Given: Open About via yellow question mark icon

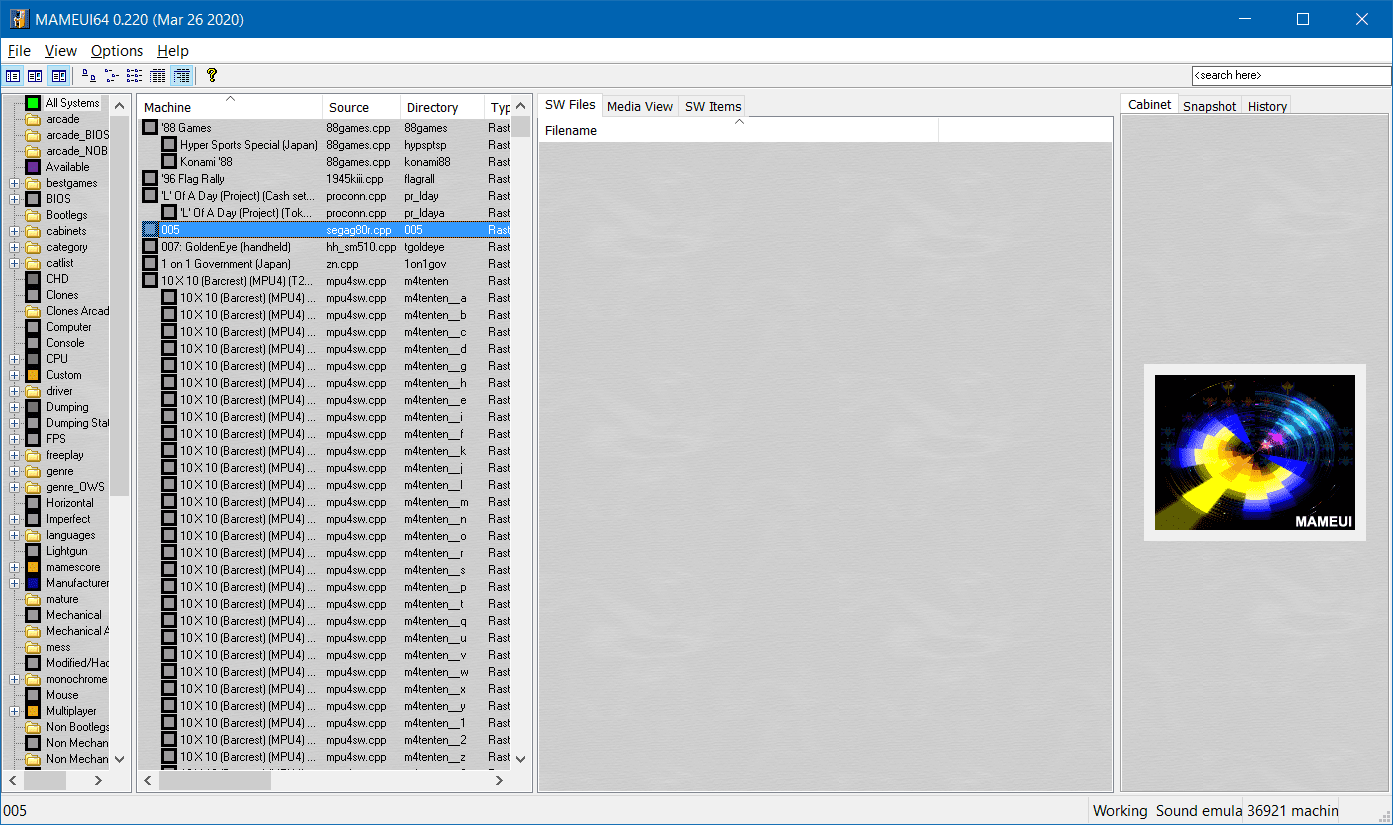Looking at the screenshot, I should pos(212,75).
